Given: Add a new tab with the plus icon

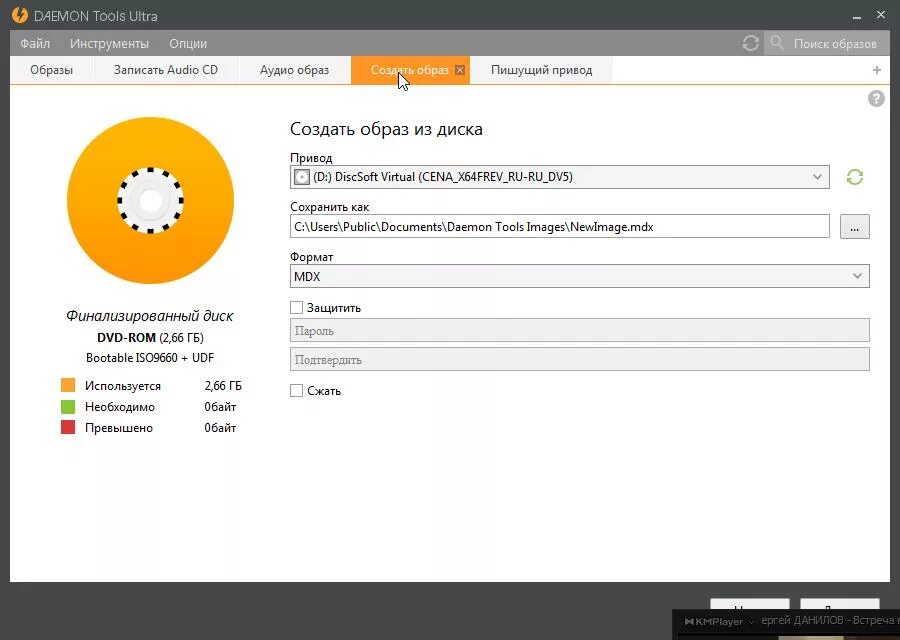Looking at the screenshot, I should coord(876,70).
